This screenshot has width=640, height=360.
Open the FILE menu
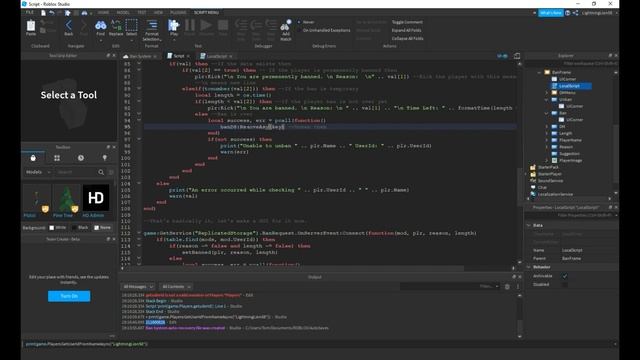click(30, 13)
